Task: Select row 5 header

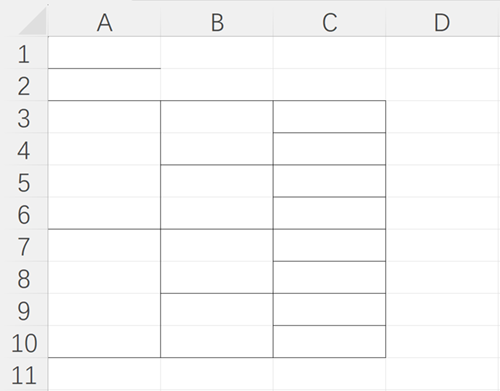Action: click(24, 181)
